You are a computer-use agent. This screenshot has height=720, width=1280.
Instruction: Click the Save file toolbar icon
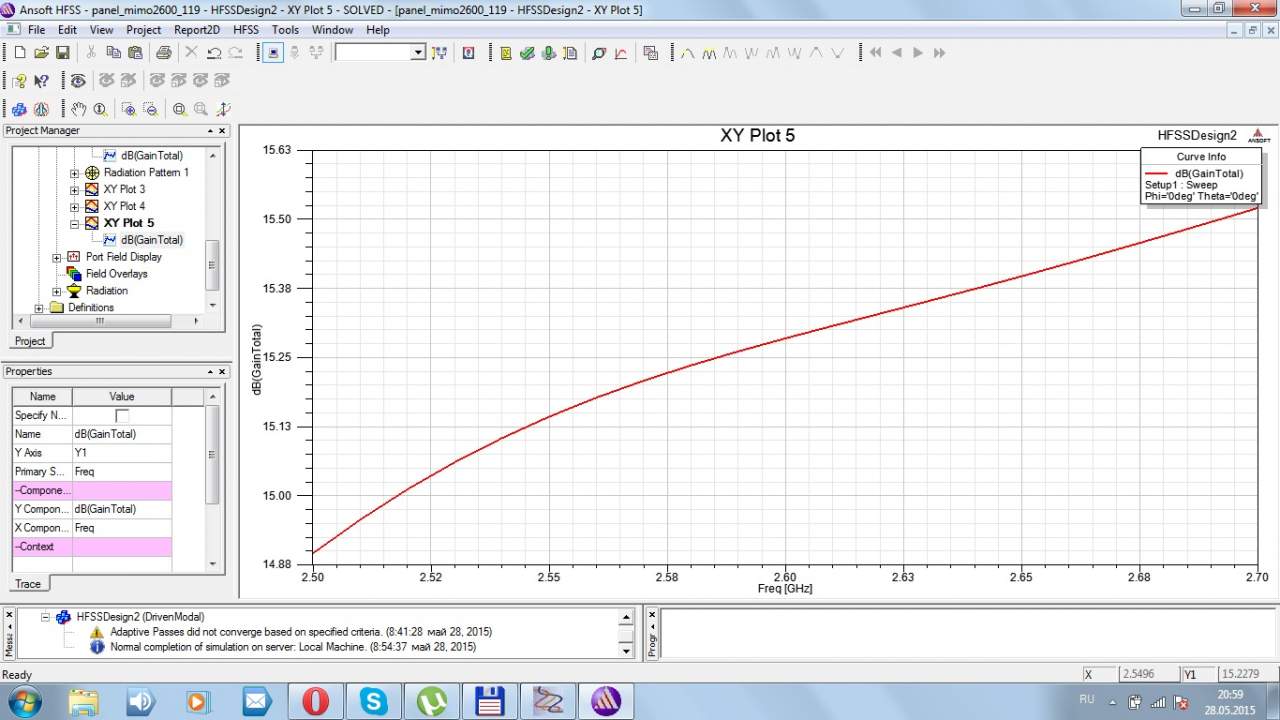(x=63, y=52)
